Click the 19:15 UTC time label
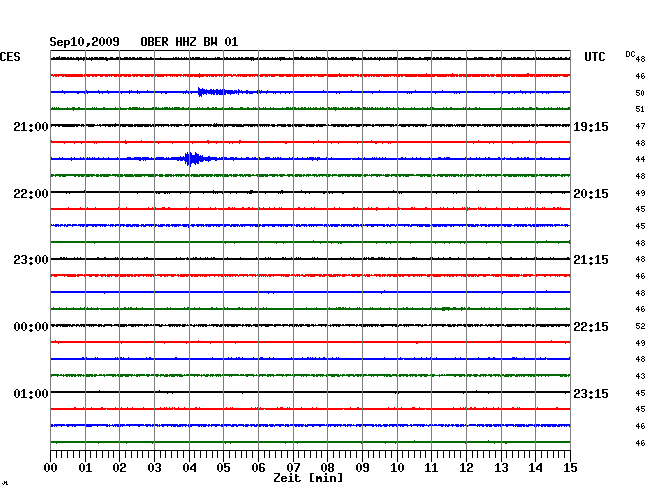This screenshot has width=650, height=494. (591, 126)
